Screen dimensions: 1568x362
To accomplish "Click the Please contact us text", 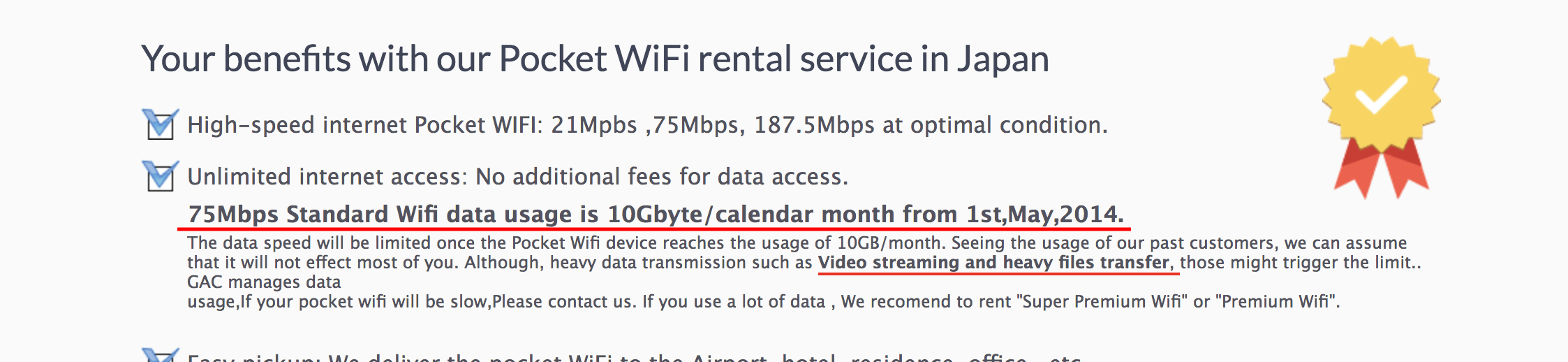I will pos(564,302).
